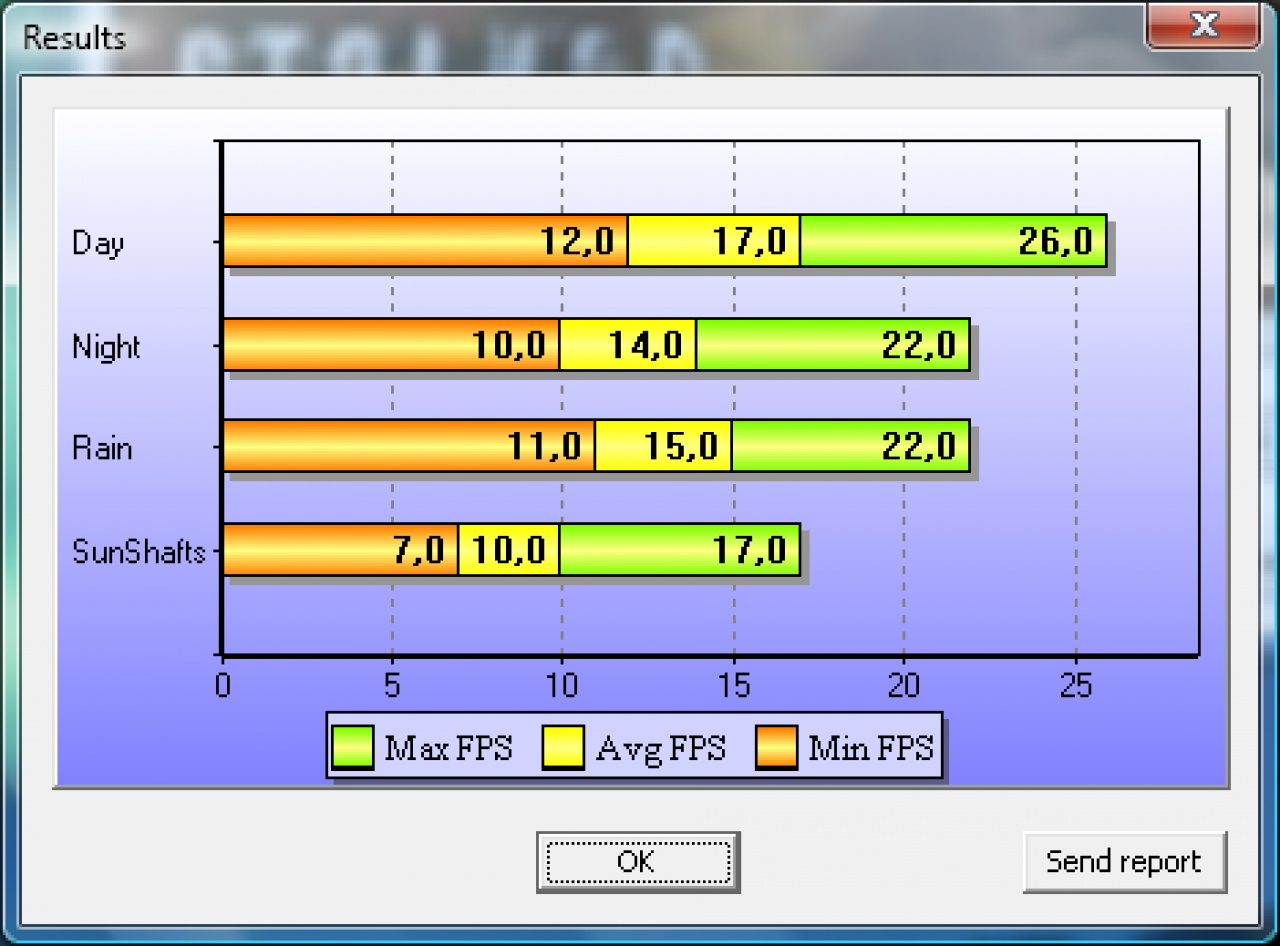
Task: Click the x-axis label 0
Action: (222, 685)
